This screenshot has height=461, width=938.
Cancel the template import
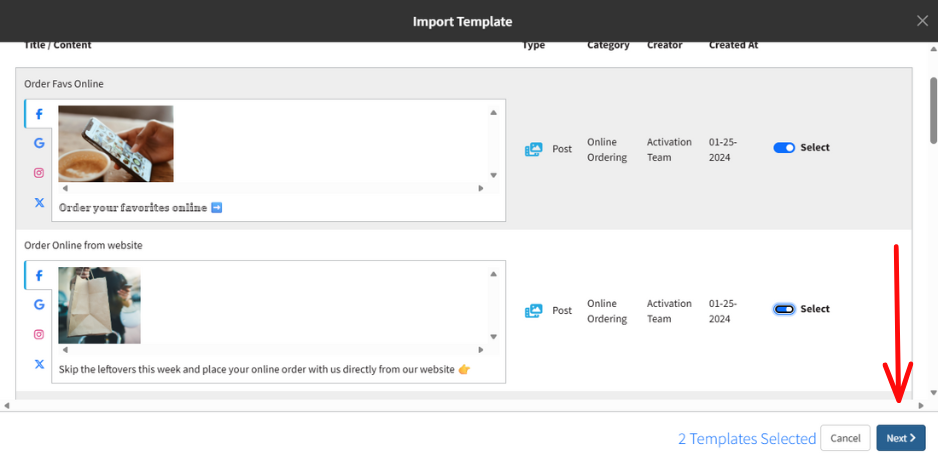845,438
